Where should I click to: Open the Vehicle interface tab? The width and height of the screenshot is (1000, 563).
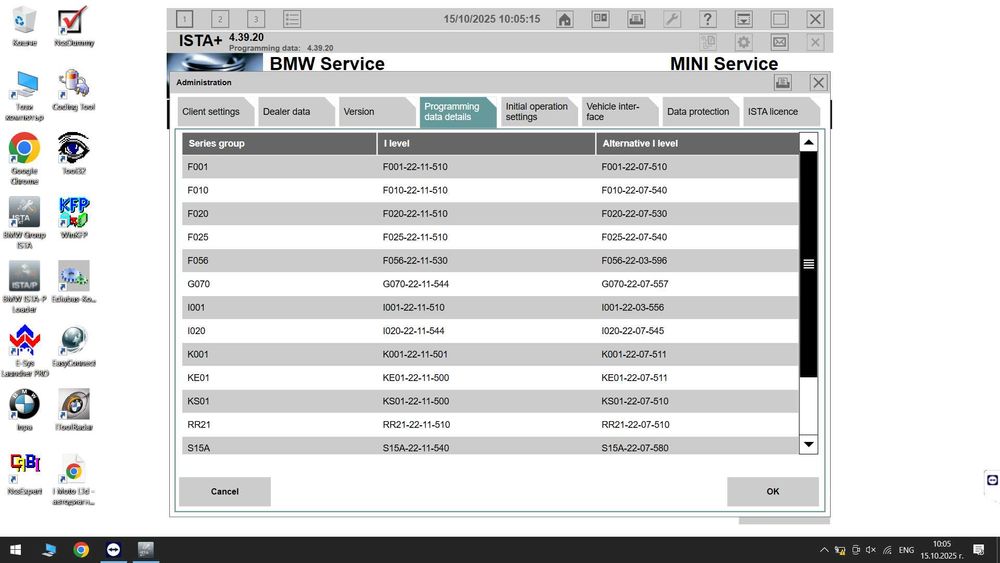[x=619, y=112]
